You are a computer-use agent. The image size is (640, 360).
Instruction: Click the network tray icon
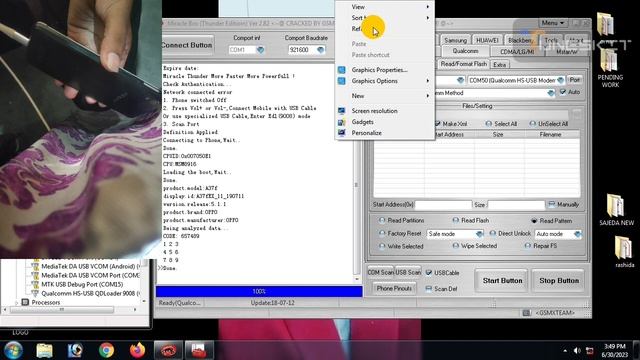(x=590, y=351)
